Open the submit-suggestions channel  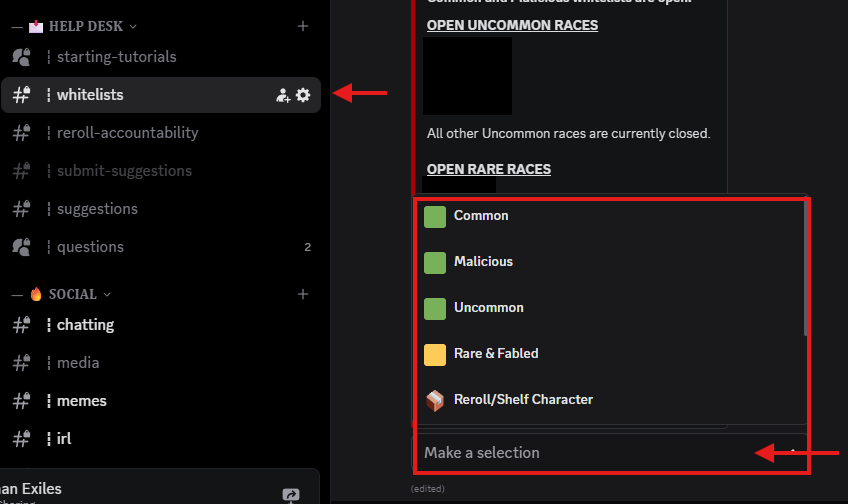(161, 171)
